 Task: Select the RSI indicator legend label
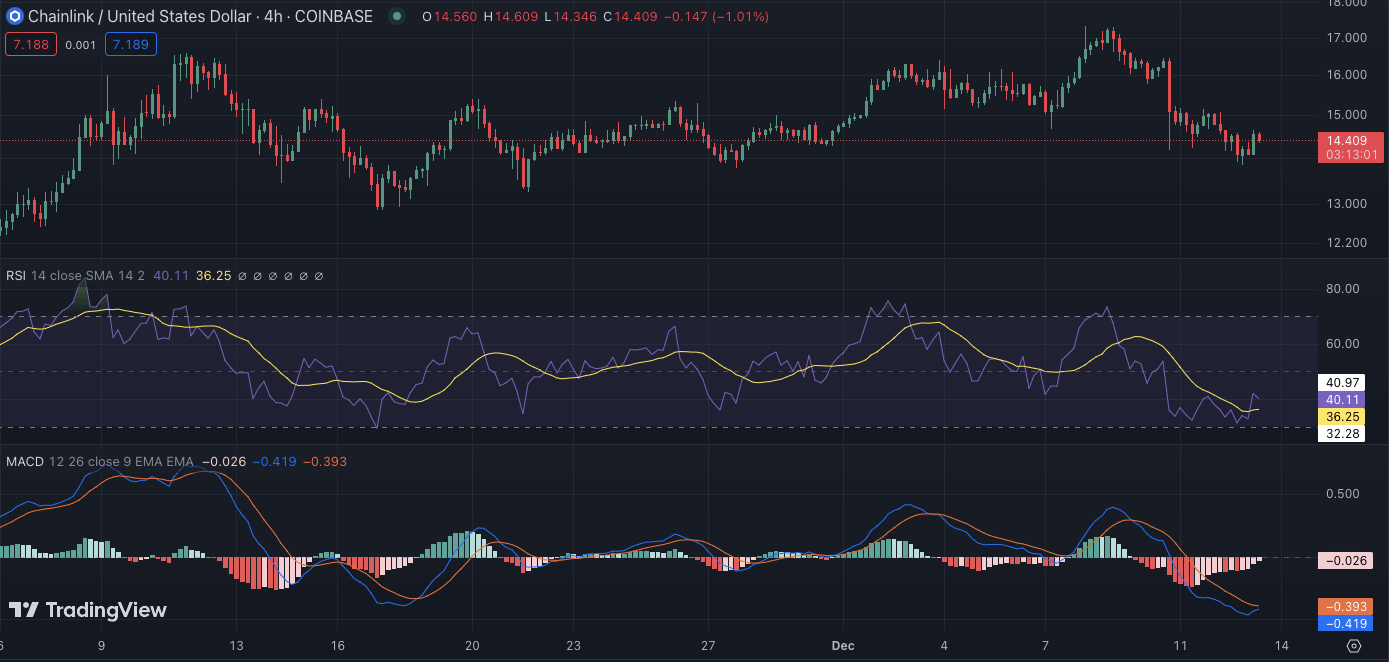click(16, 275)
